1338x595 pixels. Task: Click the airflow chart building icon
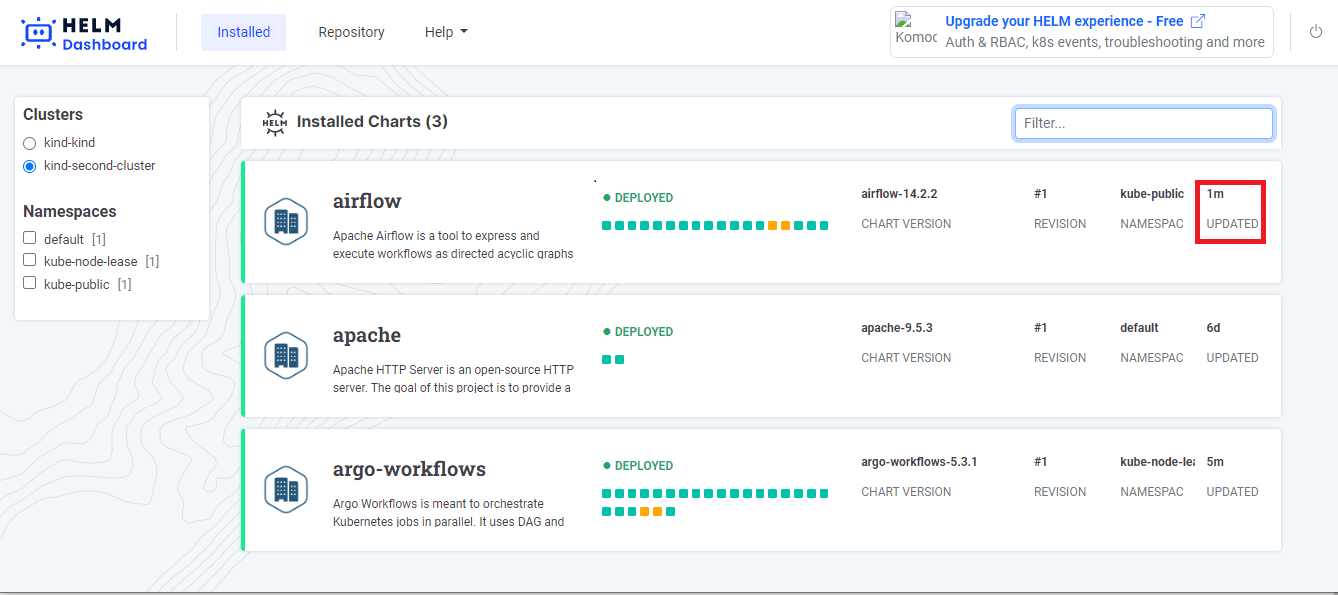pyautogui.click(x=286, y=222)
